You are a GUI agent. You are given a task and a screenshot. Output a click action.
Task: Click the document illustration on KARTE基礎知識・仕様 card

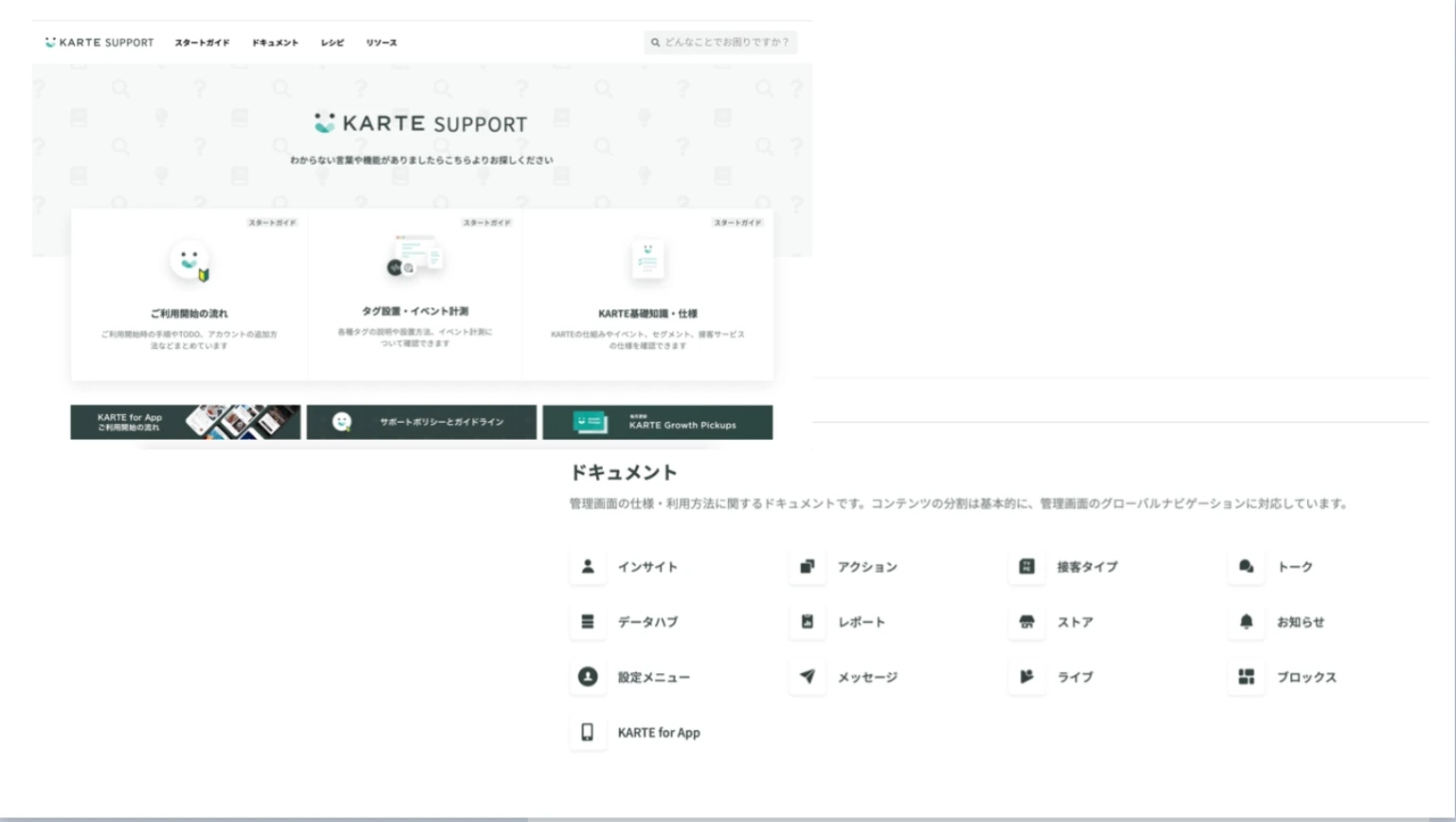(648, 259)
